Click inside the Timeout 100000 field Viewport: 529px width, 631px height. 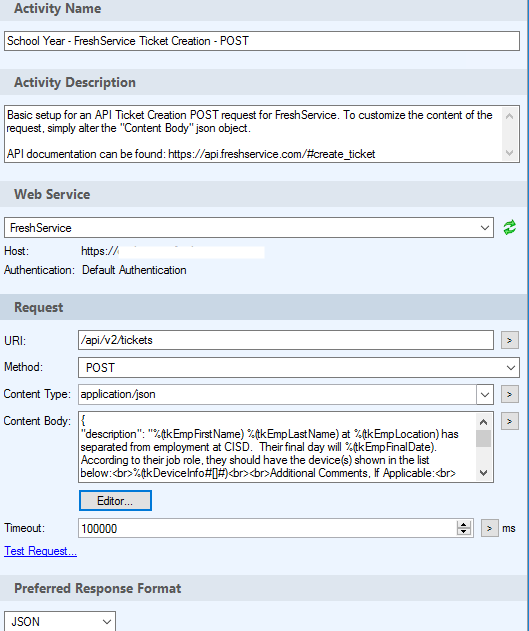(x=268, y=528)
